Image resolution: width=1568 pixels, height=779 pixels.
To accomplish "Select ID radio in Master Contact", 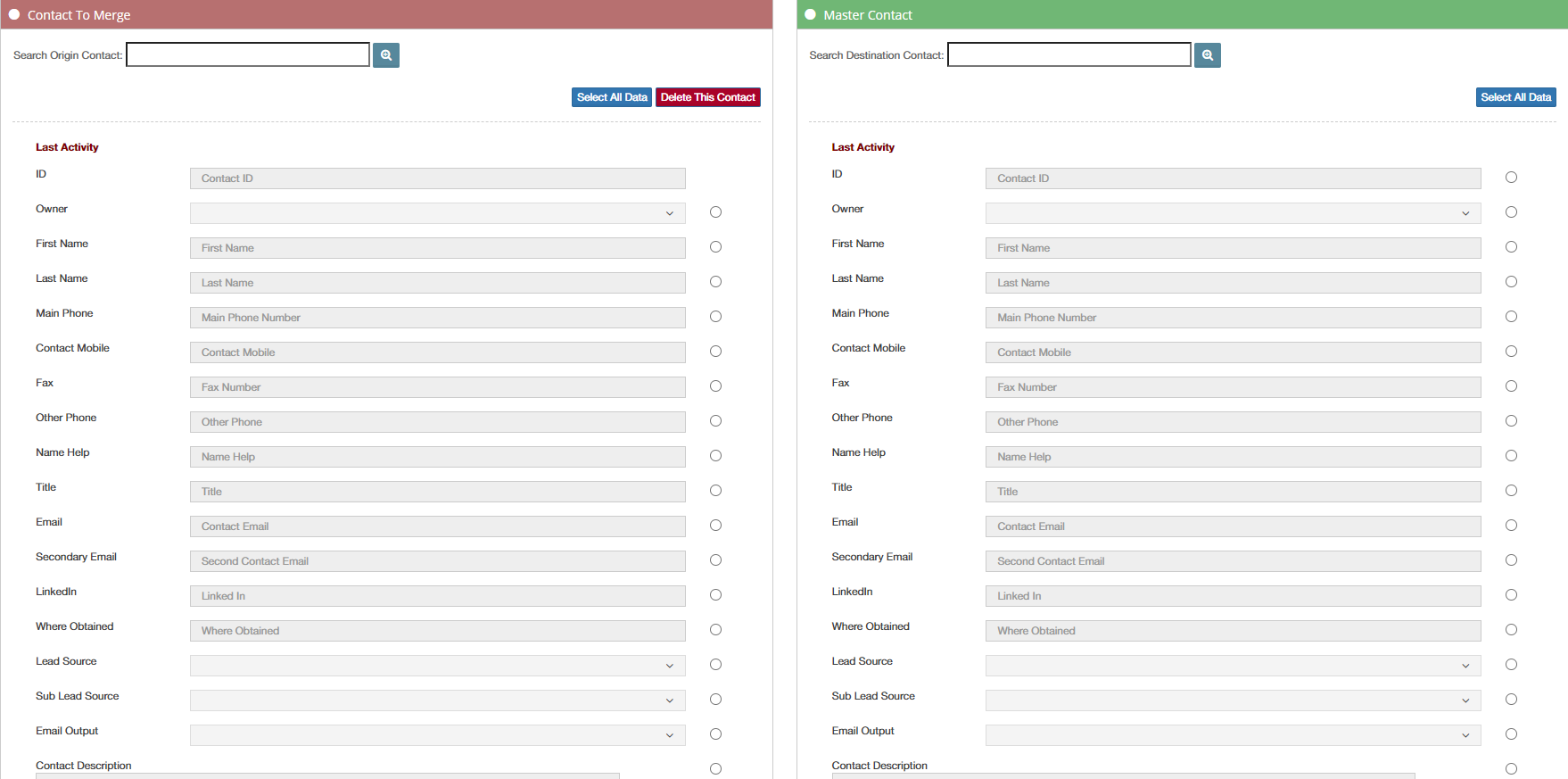I will [x=1511, y=178].
